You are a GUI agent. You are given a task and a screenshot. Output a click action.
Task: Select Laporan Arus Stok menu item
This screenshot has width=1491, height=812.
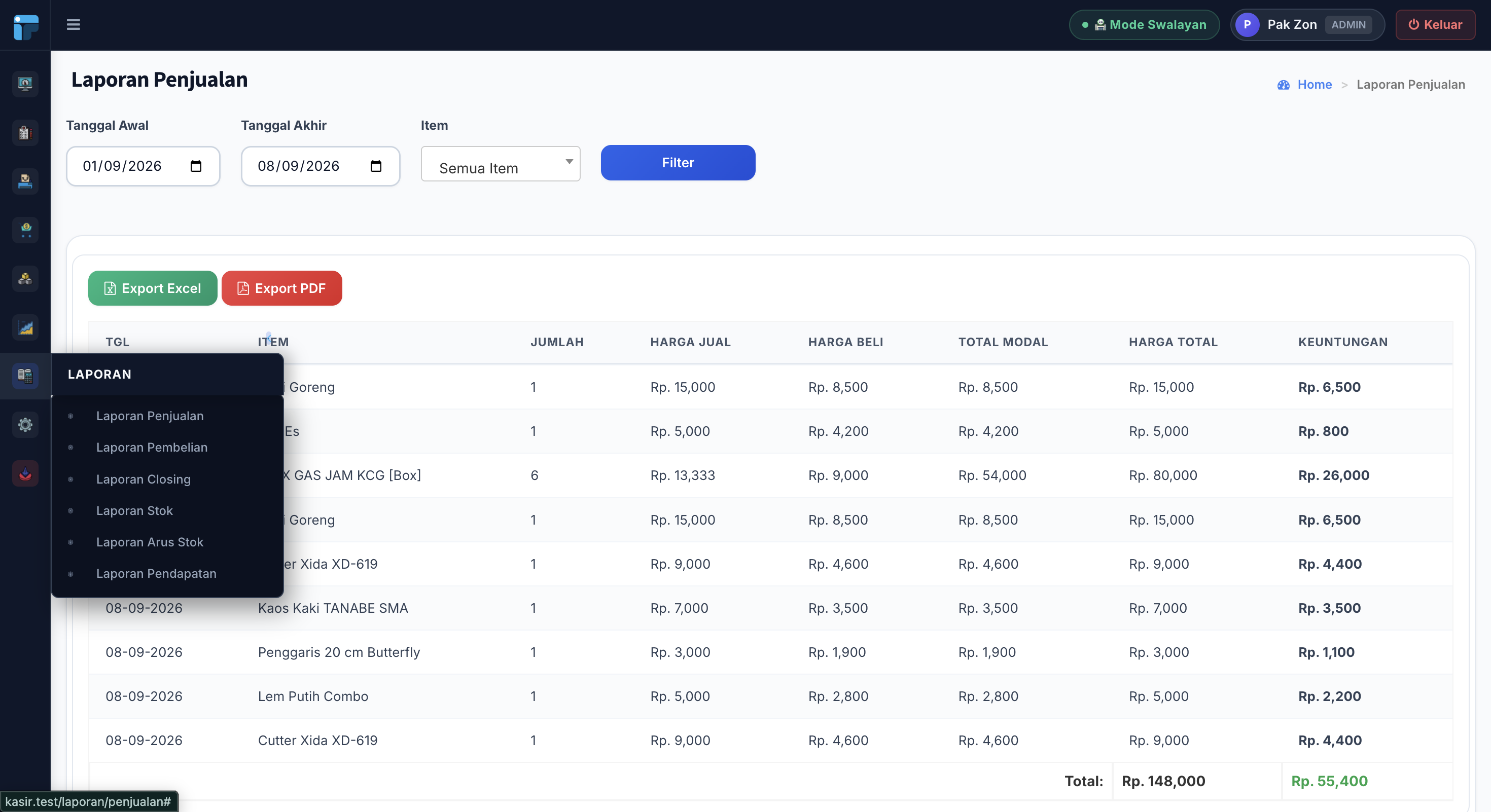[149, 542]
